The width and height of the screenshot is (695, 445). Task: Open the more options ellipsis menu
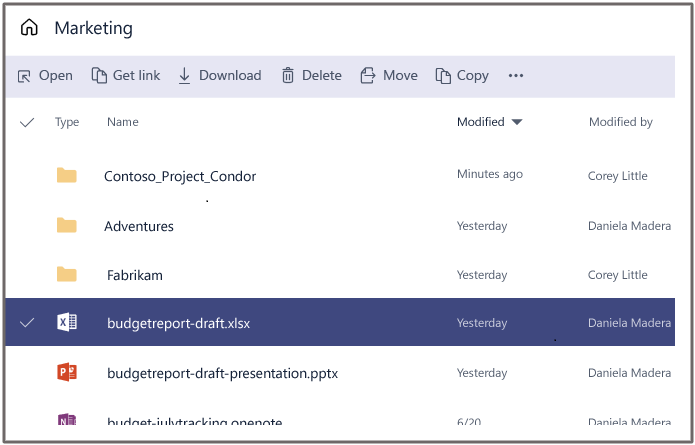point(516,75)
